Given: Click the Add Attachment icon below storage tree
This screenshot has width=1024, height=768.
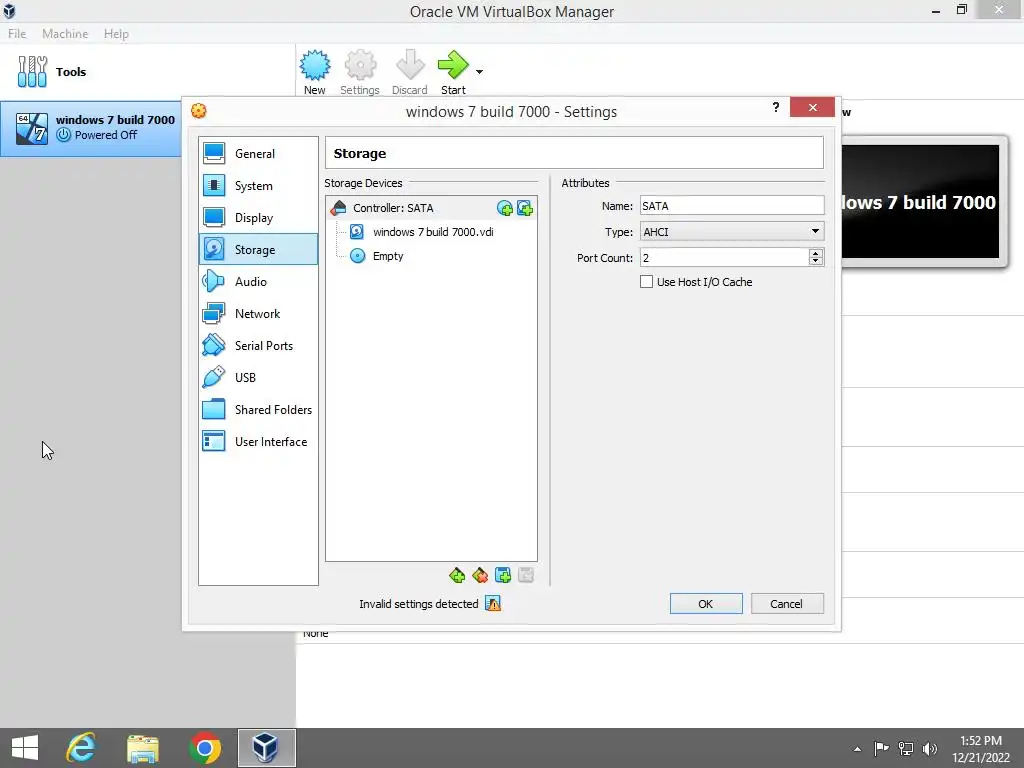Looking at the screenshot, I should click(x=503, y=575).
